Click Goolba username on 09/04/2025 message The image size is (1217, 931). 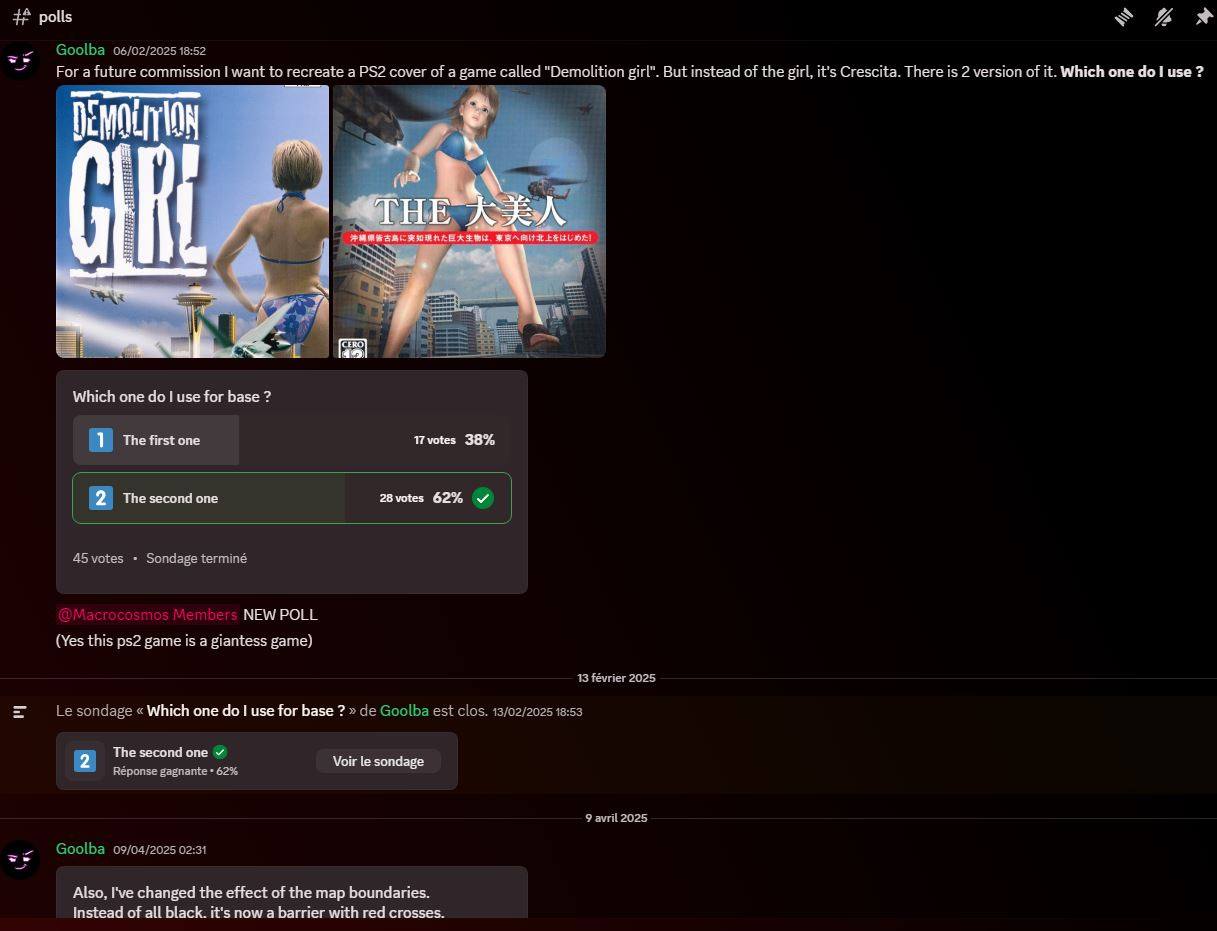[80, 848]
